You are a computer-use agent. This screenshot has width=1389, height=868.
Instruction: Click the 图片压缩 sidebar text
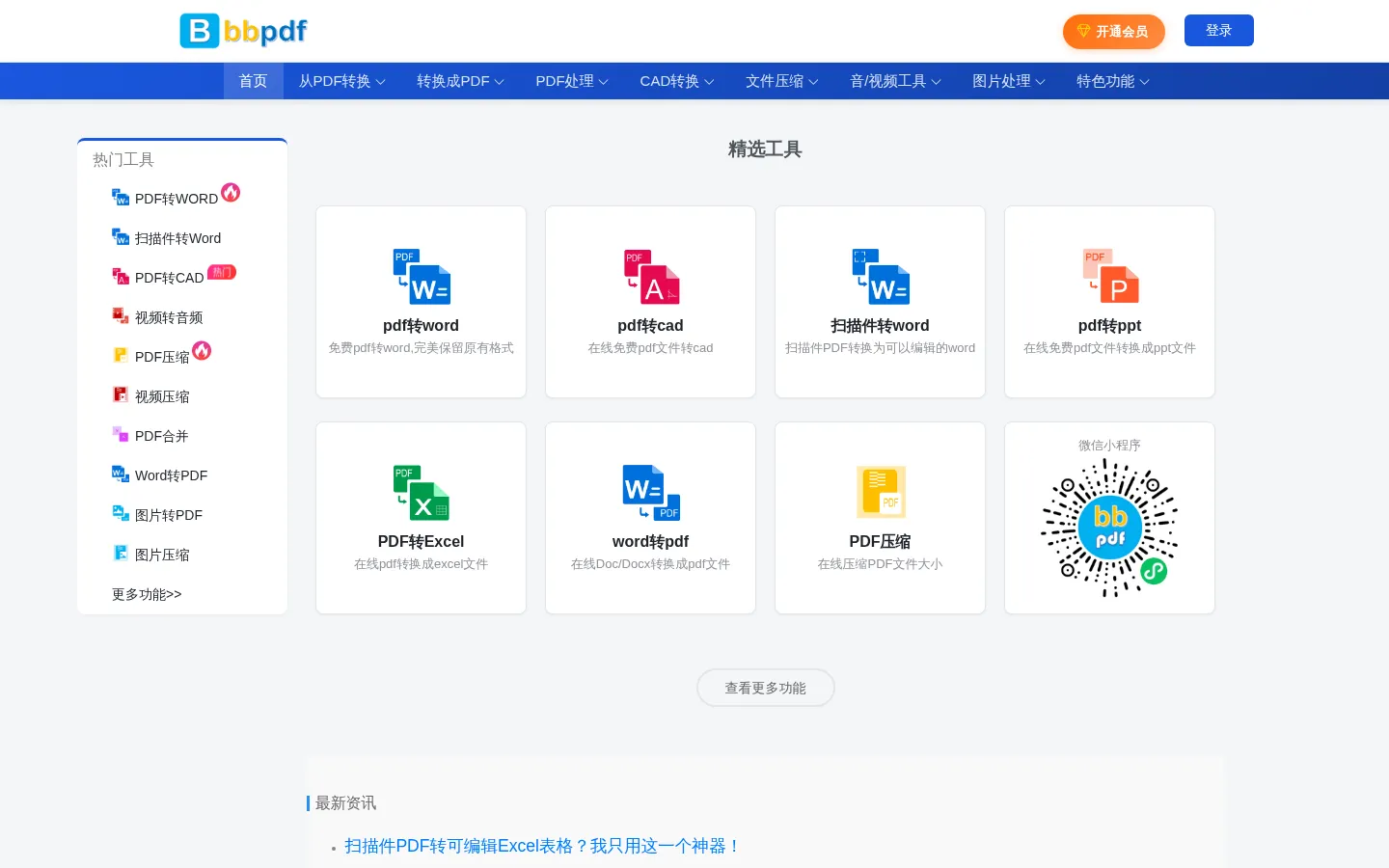click(x=162, y=555)
